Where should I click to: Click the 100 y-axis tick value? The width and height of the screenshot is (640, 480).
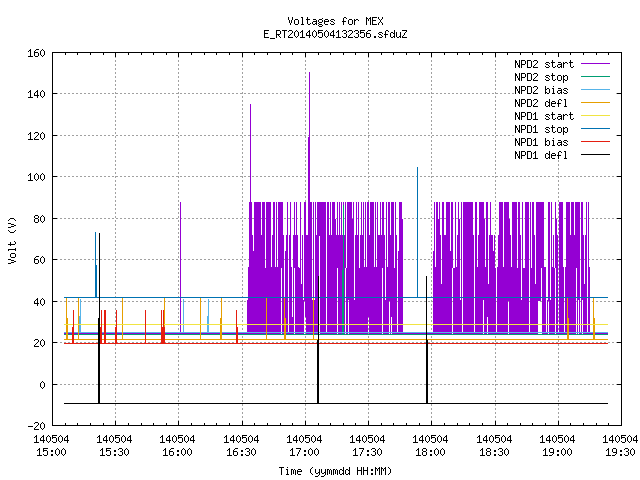[x=36, y=177]
